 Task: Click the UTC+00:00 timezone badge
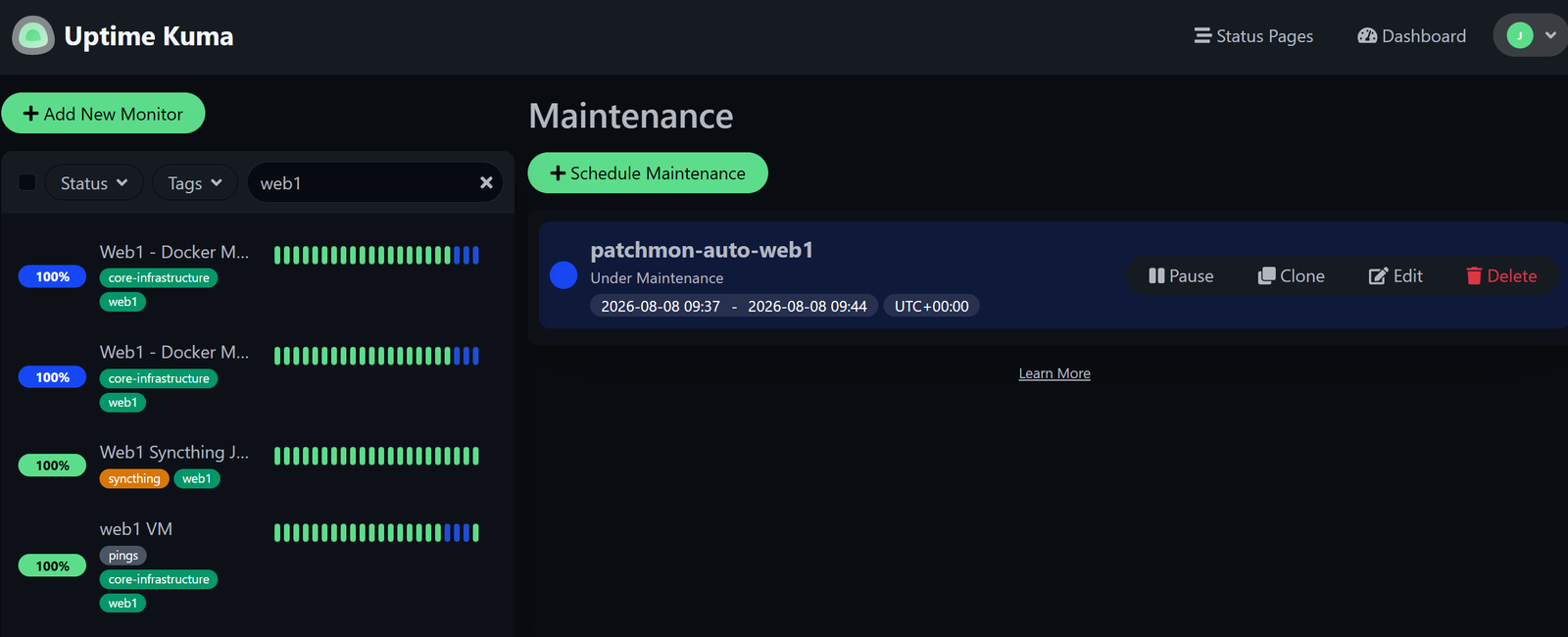931,306
